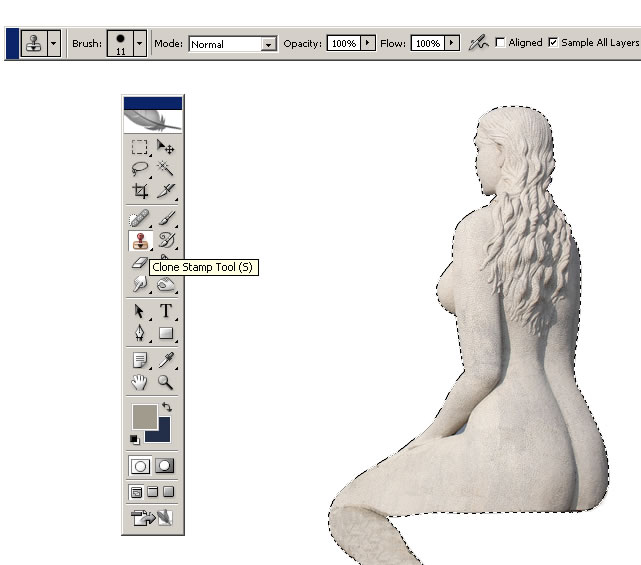This screenshot has height=565, width=641.
Task: Expand the Mode dropdown showing Normal
Action: click(269, 44)
